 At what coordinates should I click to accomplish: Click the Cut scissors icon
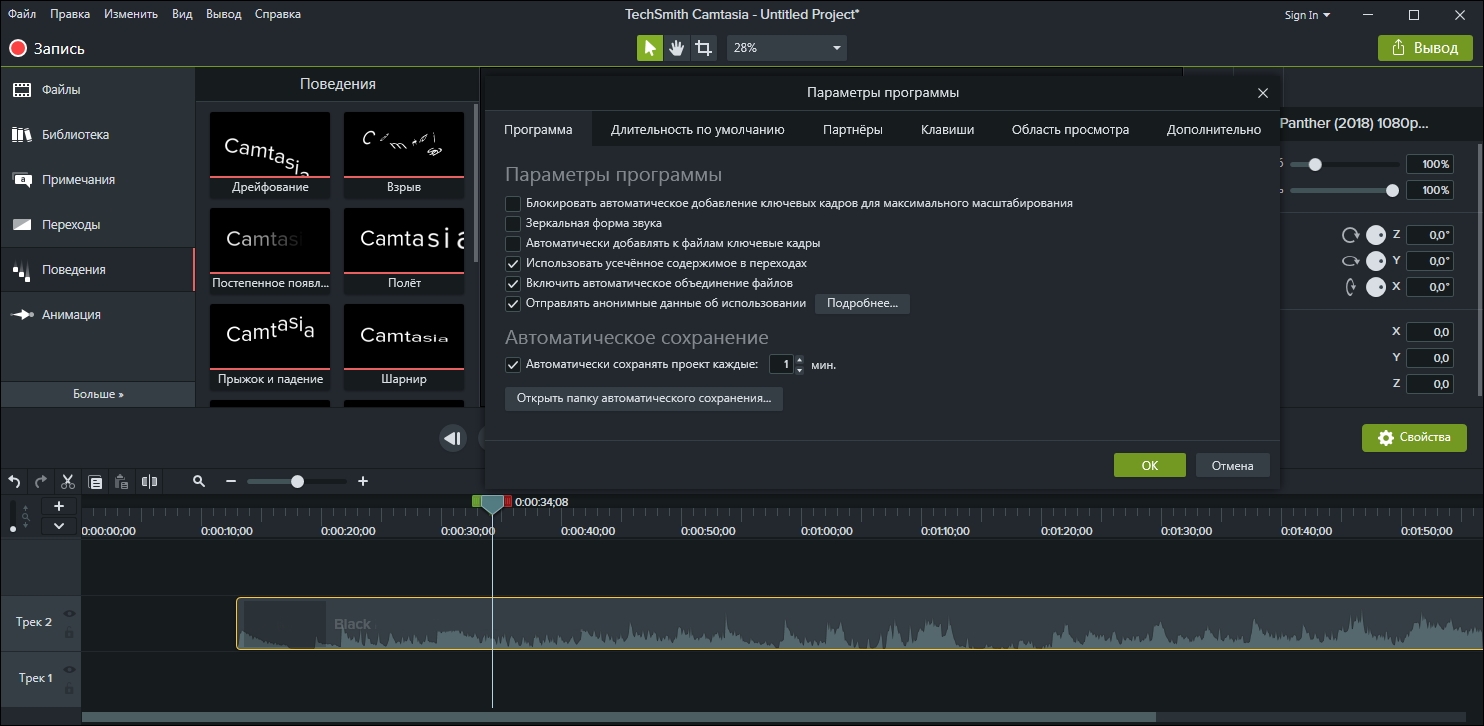[68, 481]
